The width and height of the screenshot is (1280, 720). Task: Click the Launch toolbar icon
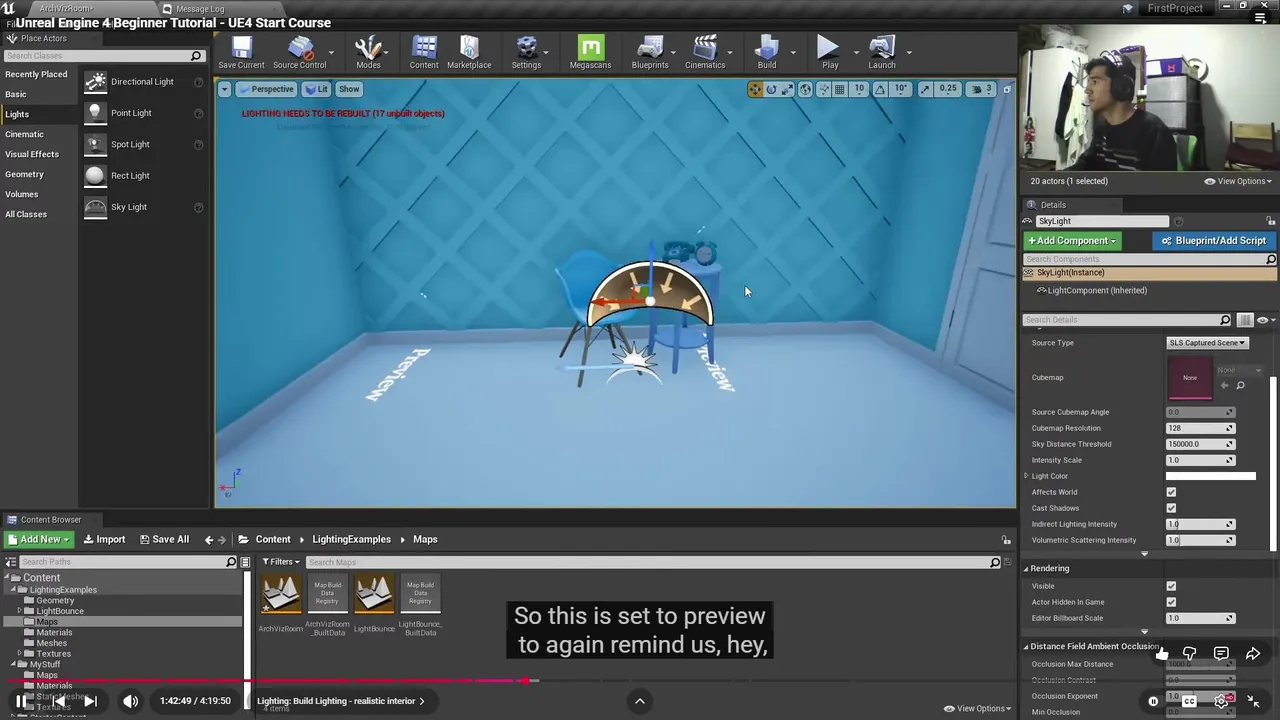point(882,53)
